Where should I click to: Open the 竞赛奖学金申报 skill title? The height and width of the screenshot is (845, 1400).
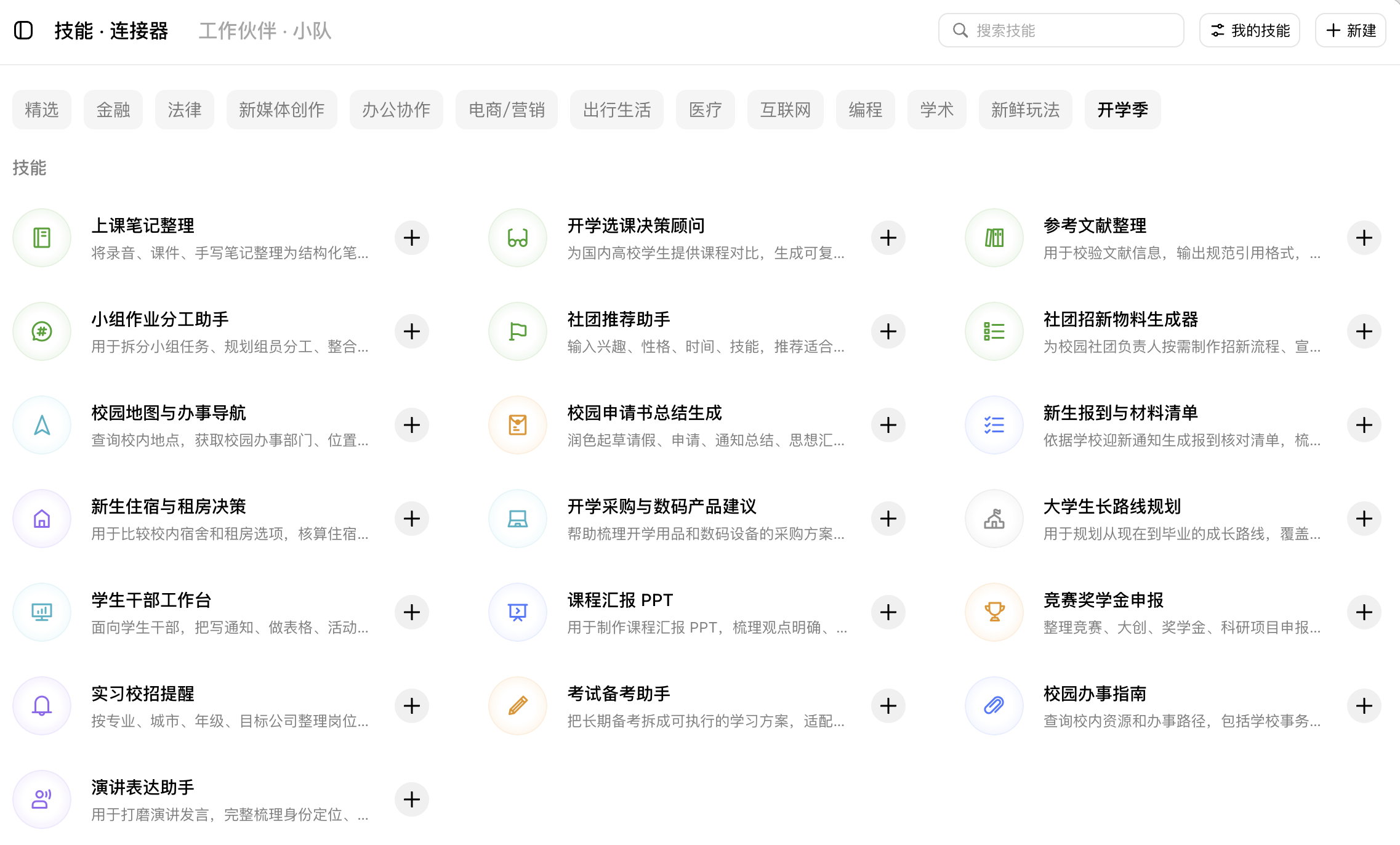coord(1104,600)
